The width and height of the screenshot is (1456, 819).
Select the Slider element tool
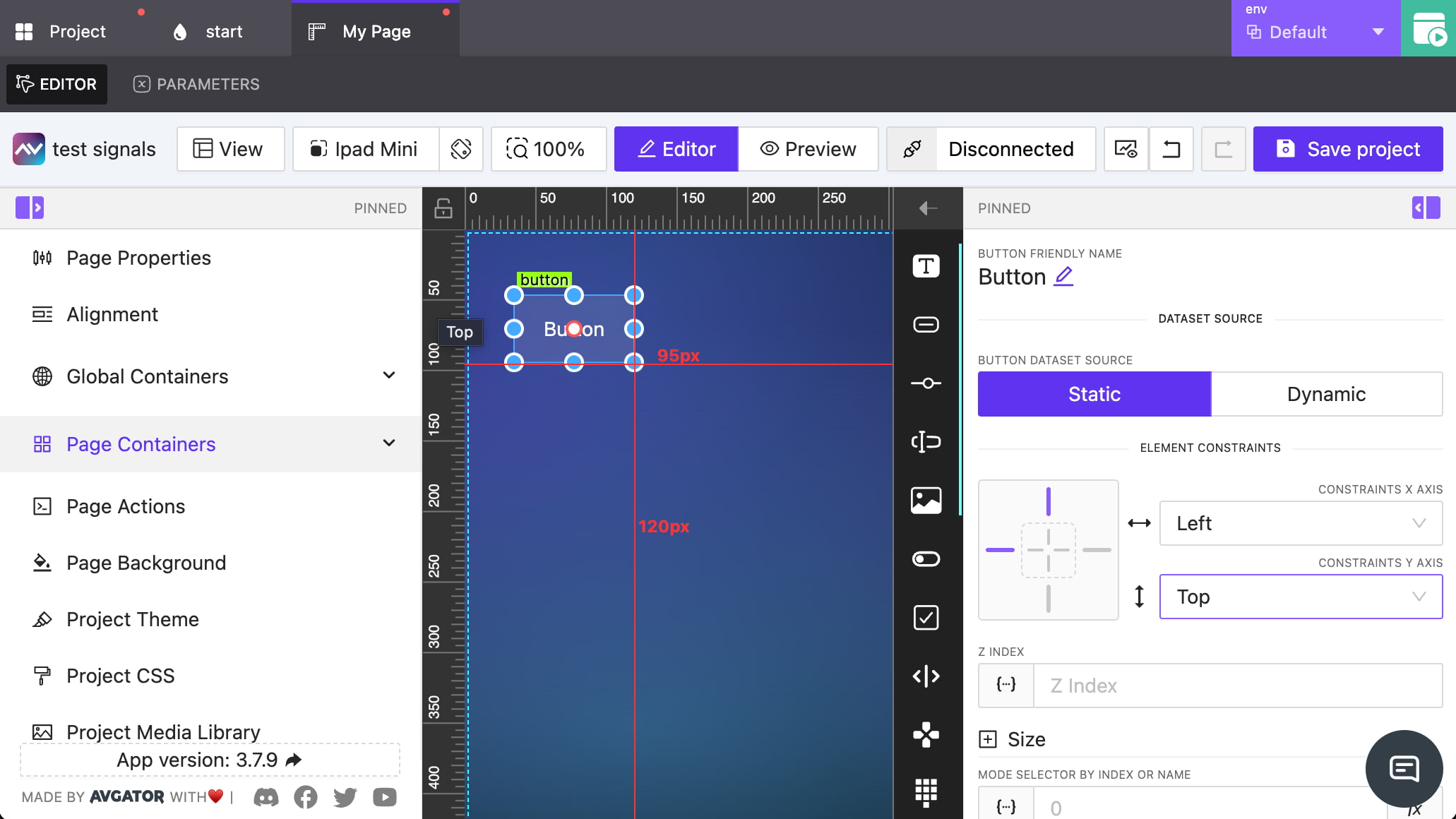[926, 383]
